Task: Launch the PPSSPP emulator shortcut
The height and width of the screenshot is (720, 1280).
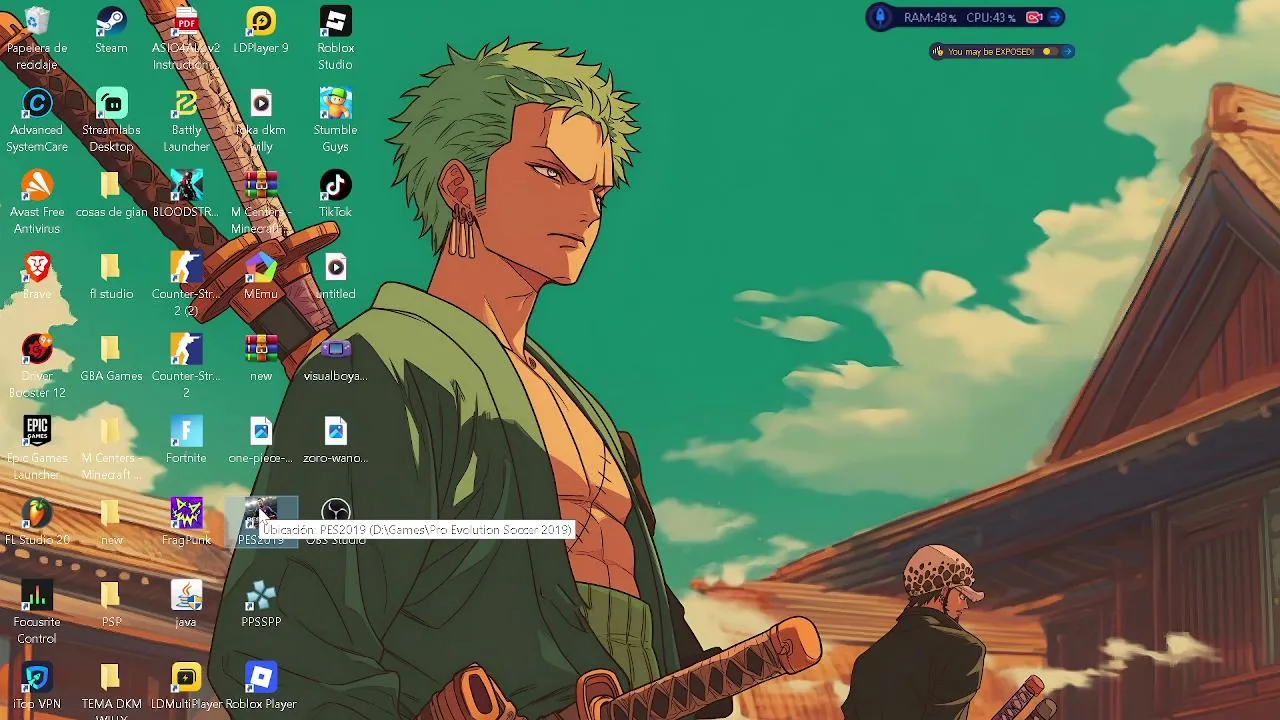Action: pos(261,604)
